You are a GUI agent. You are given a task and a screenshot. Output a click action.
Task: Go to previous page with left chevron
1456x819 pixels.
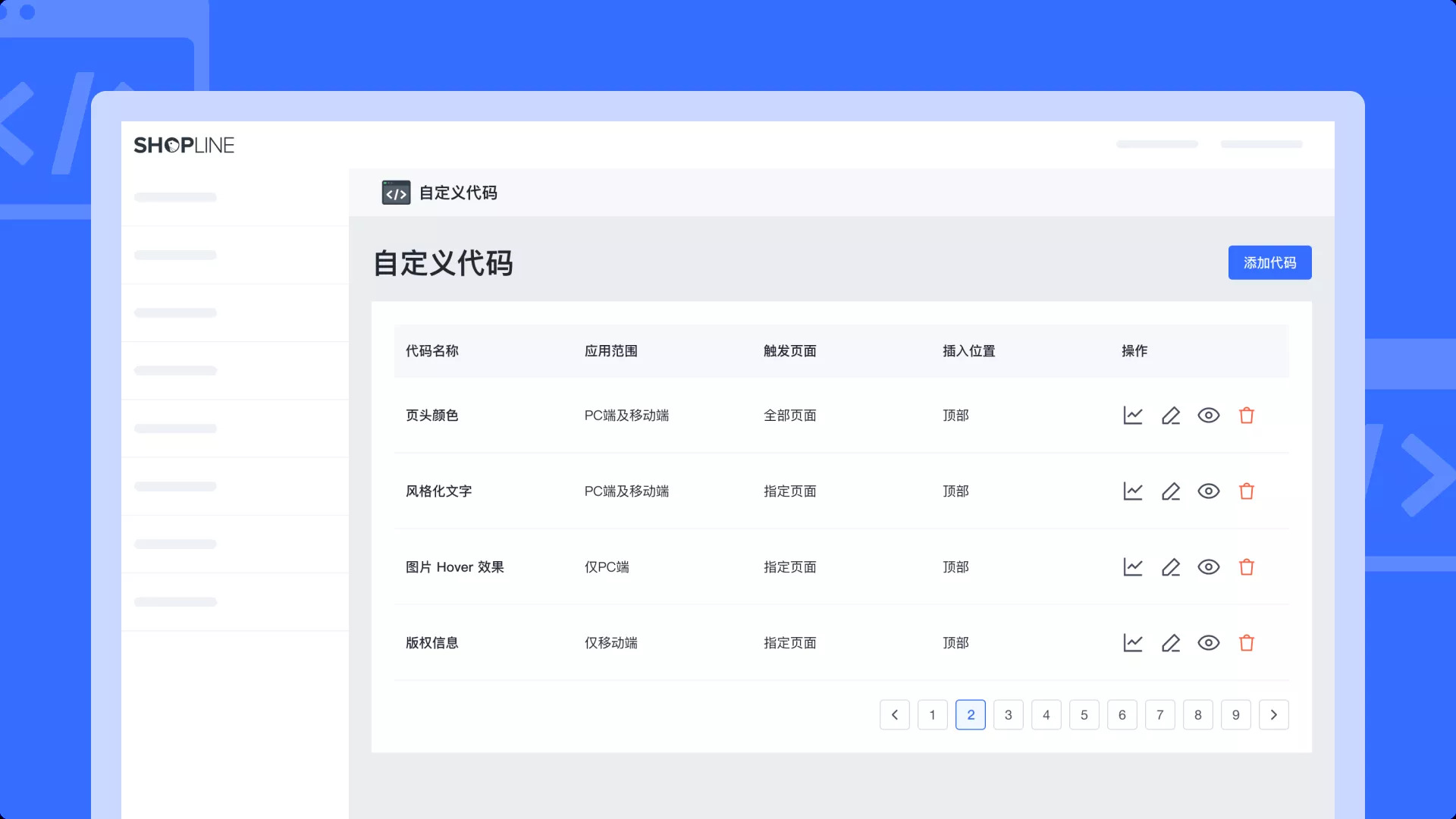894,714
